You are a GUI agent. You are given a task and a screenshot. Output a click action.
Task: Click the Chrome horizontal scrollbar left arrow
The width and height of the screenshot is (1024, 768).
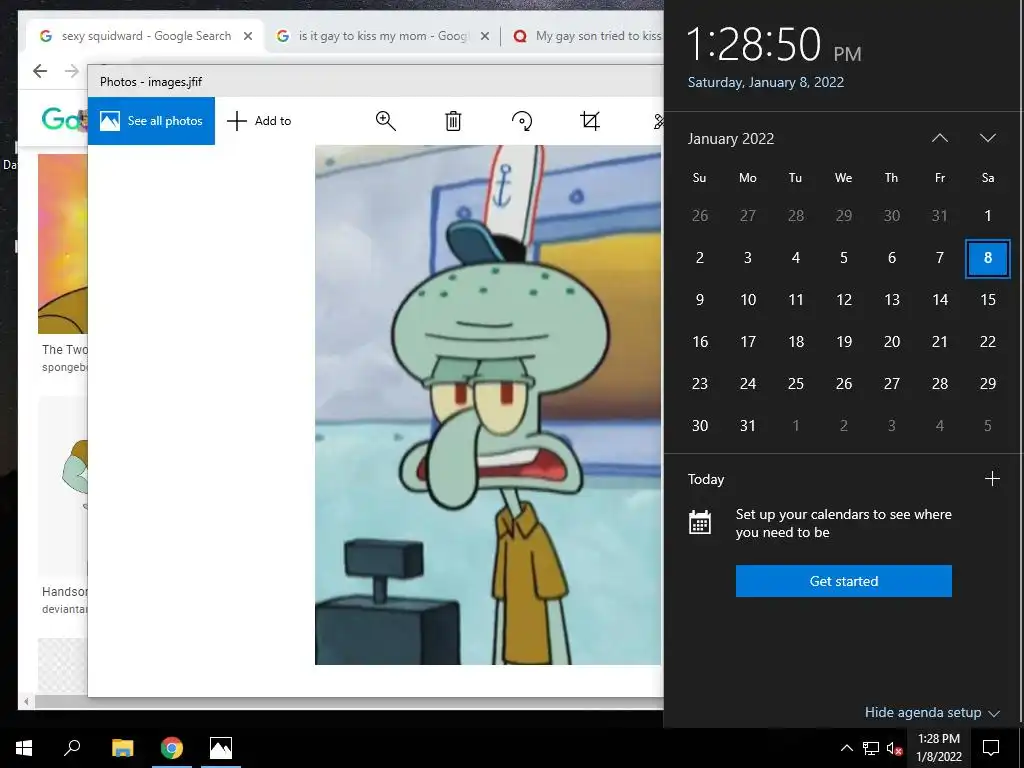click(26, 702)
